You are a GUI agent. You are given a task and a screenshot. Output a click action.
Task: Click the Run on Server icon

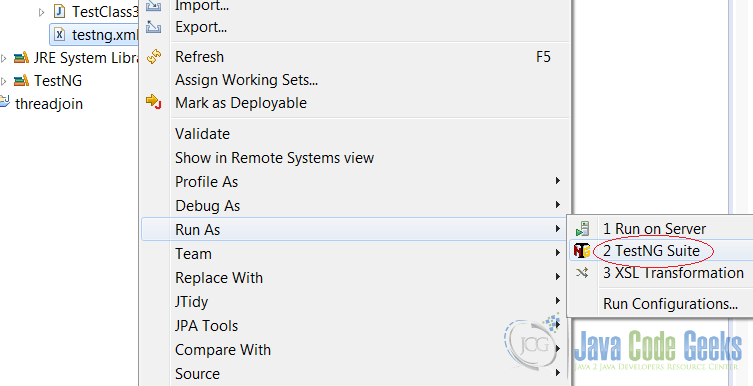[582, 229]
